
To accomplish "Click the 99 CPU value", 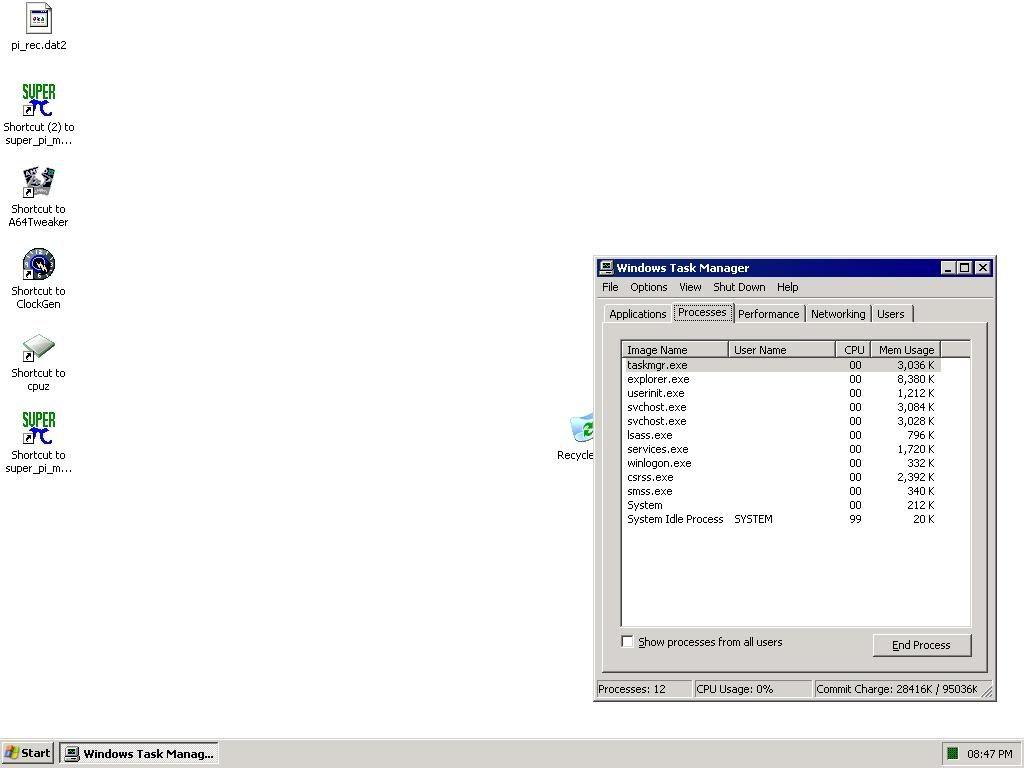I will tap(855, 519).
